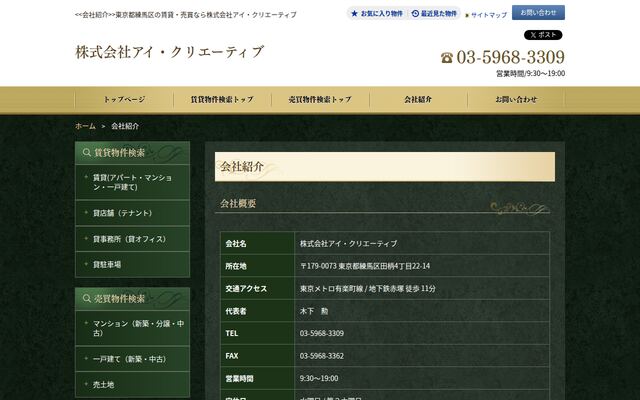Select お問い合わせ in the gold navigation bar
Viewport: 640px width, 400px height.
coord(516,99)
